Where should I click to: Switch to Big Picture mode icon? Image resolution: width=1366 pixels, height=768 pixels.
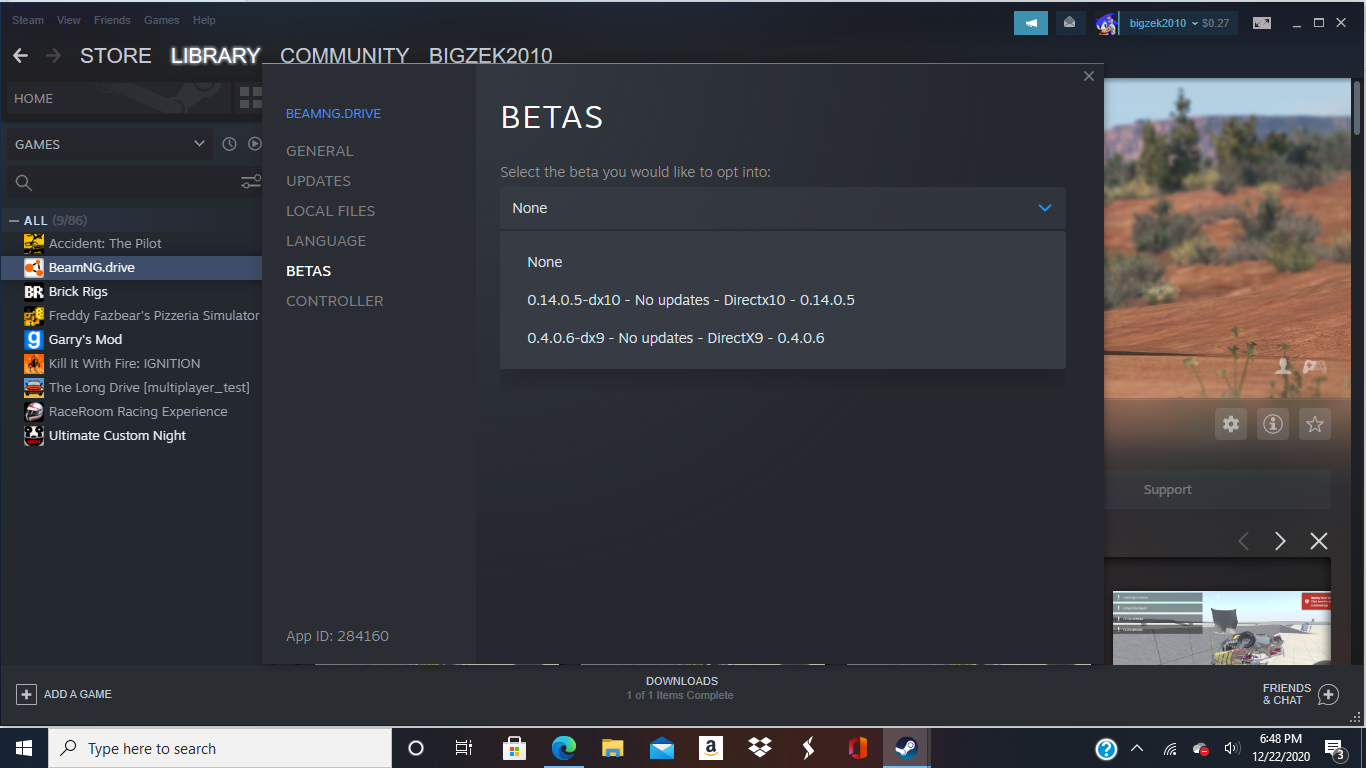pyautogui.click(x=1262, y=23)
